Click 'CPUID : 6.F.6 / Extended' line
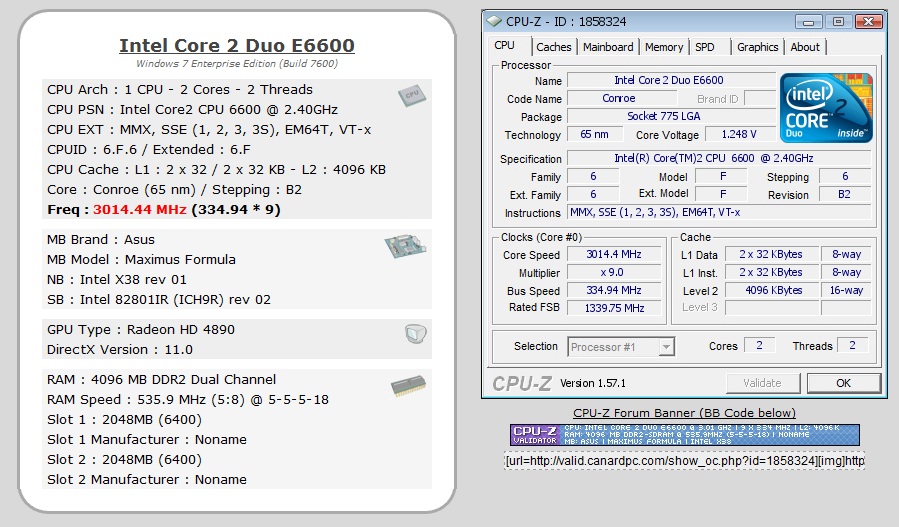 coord(148,150)
